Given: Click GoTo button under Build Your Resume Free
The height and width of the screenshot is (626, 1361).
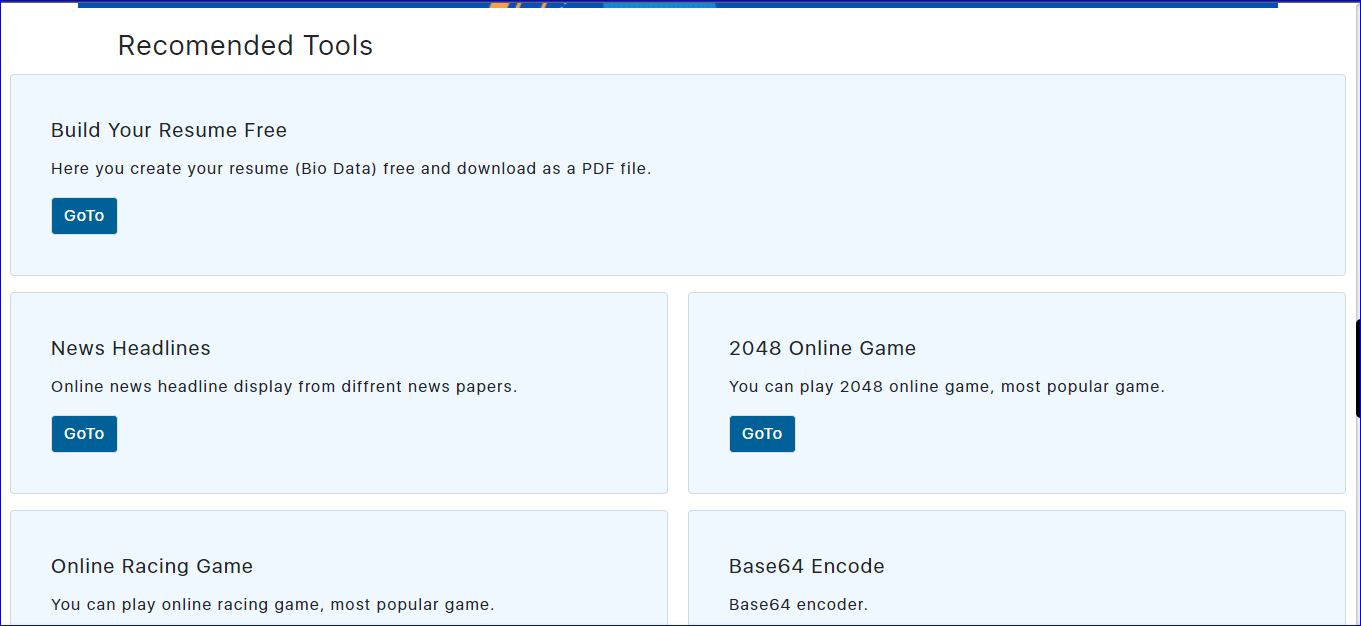Looking at the screenshot, I should 84,216.
